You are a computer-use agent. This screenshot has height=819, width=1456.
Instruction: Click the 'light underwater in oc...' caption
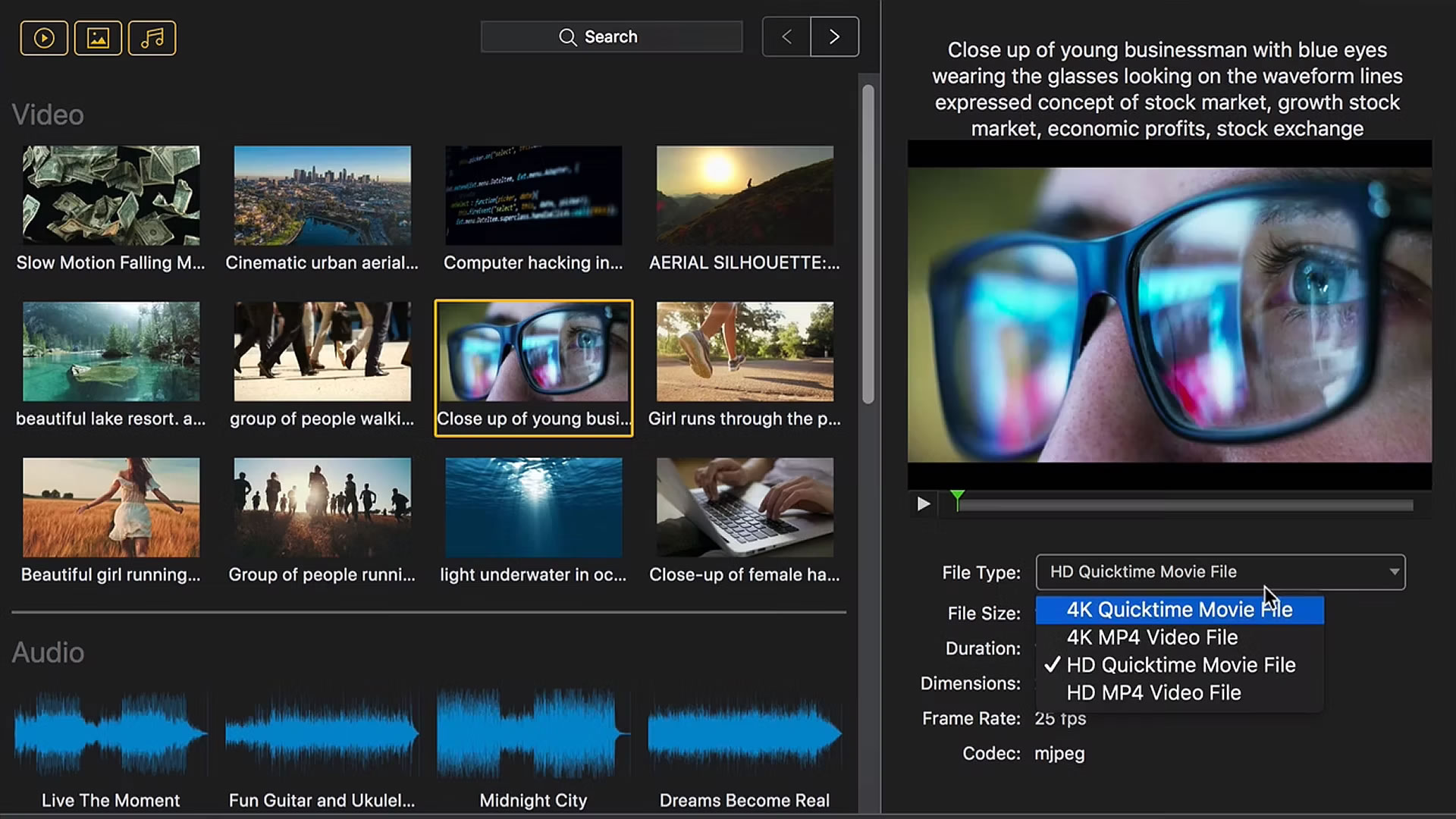point(533,575)
